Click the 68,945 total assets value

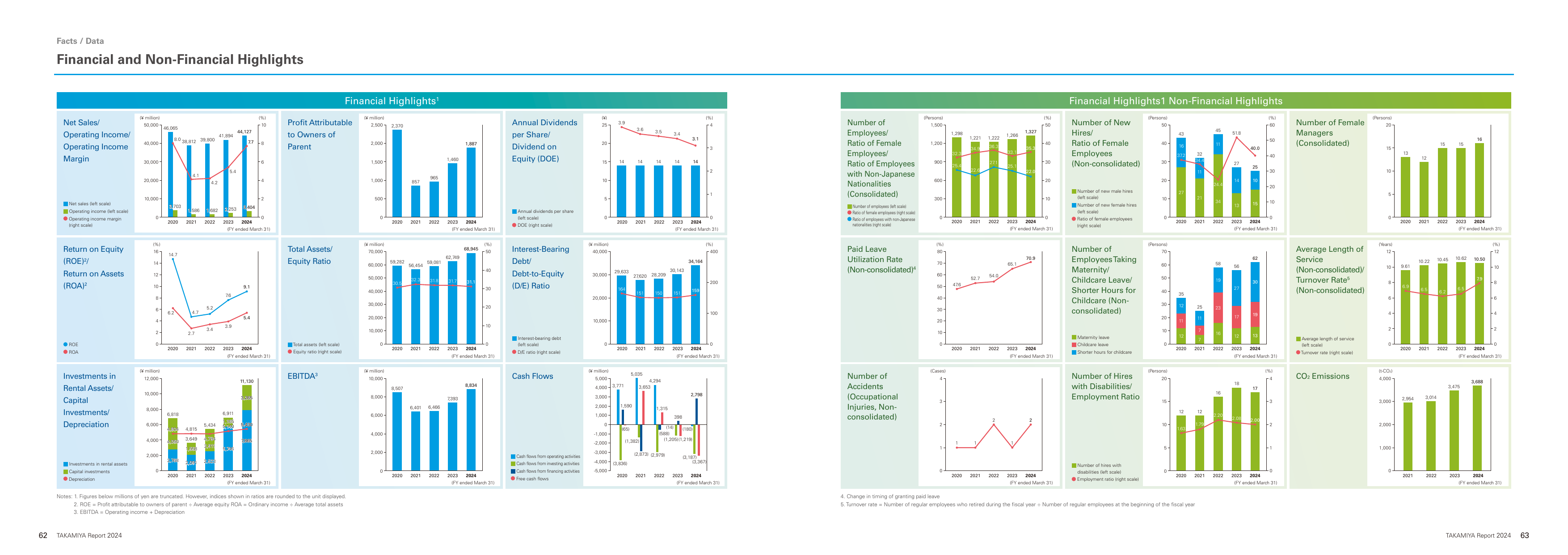[x=471, y=249]
